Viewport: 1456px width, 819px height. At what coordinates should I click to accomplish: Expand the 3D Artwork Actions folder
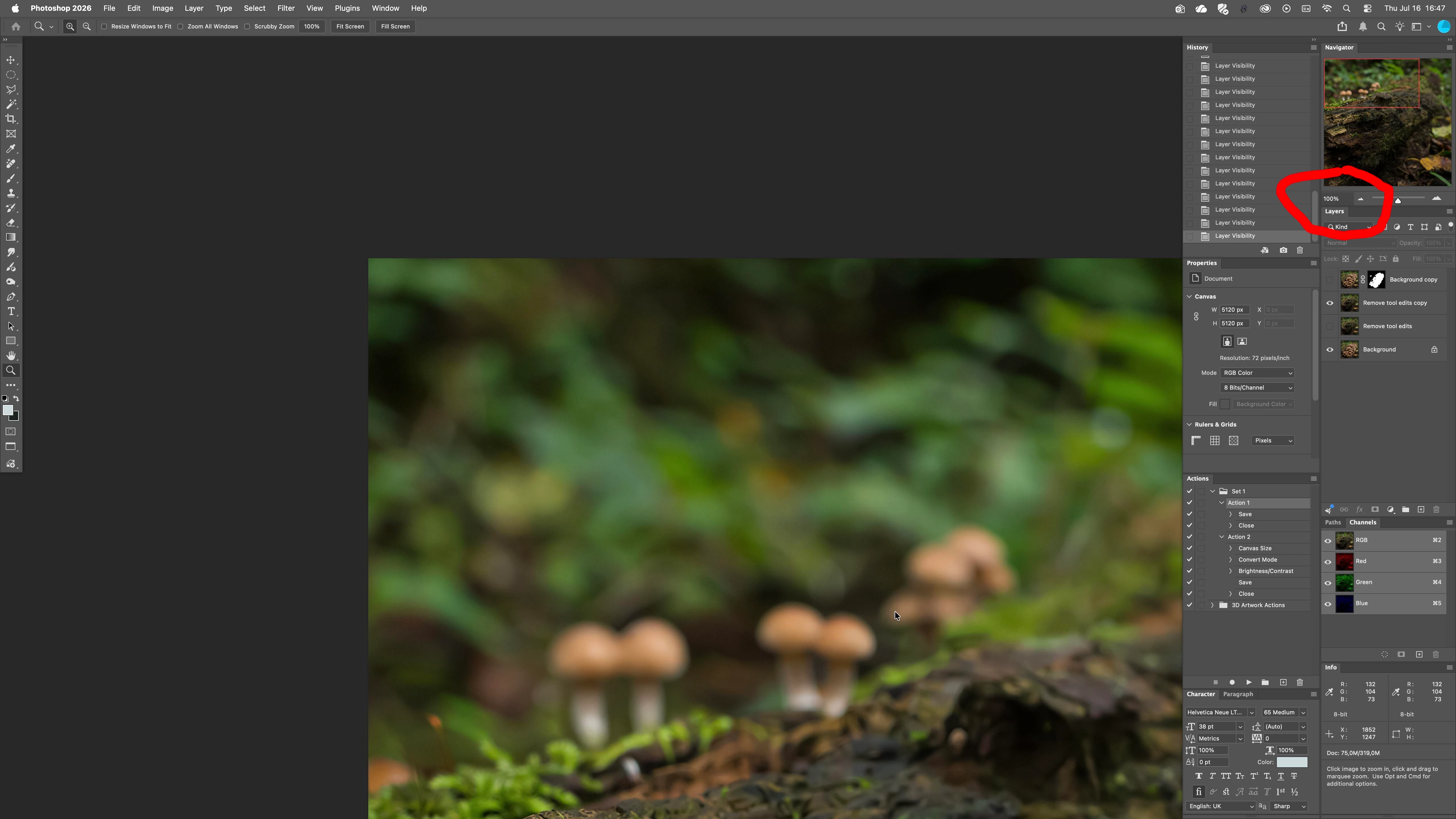click(x=1212, y=605)
